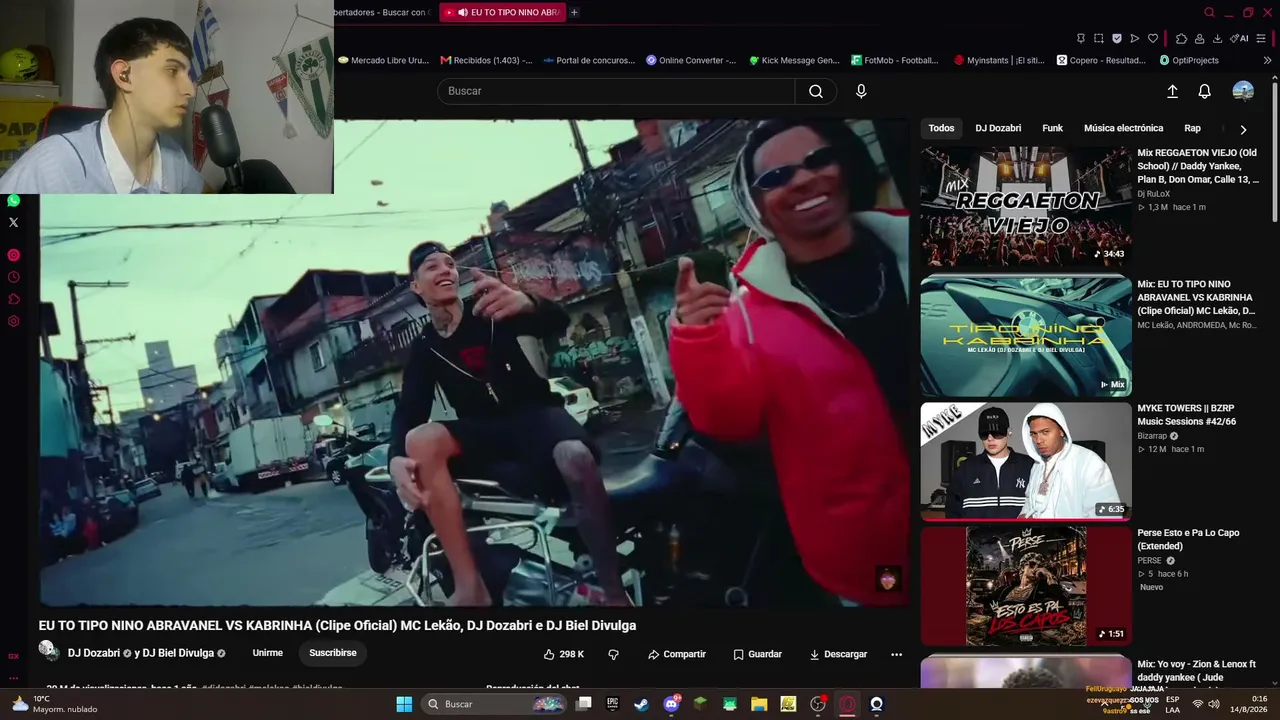Open Recibidos (1.403) Gmail bookmark
This screenshot has width=1280, height=720.
tap(486, 60)
